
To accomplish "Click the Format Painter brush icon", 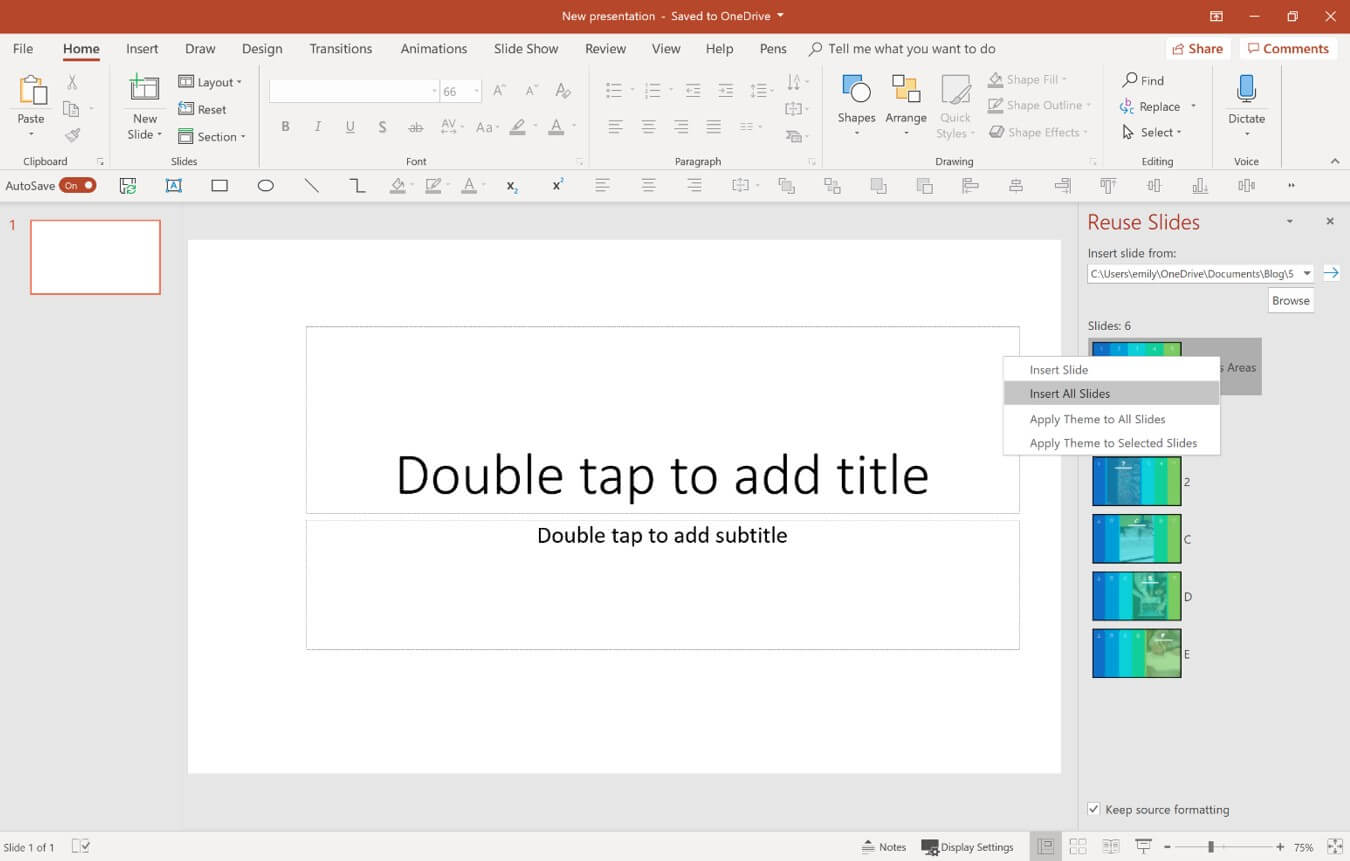I will [x=72, y=135].
